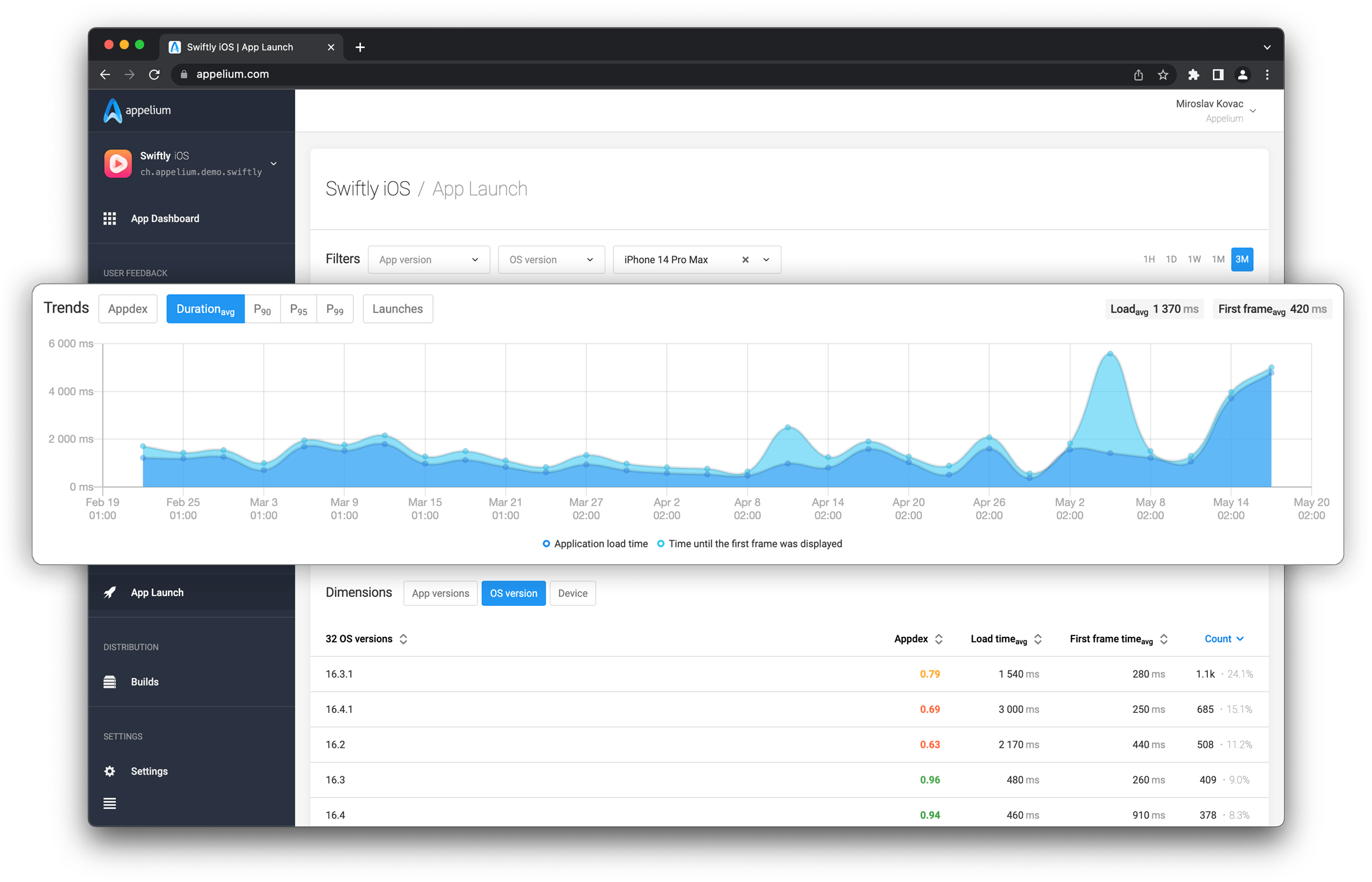Select the 1W time range
The height and width of the screenshot is (882, 1372).
click(1194, 260)
